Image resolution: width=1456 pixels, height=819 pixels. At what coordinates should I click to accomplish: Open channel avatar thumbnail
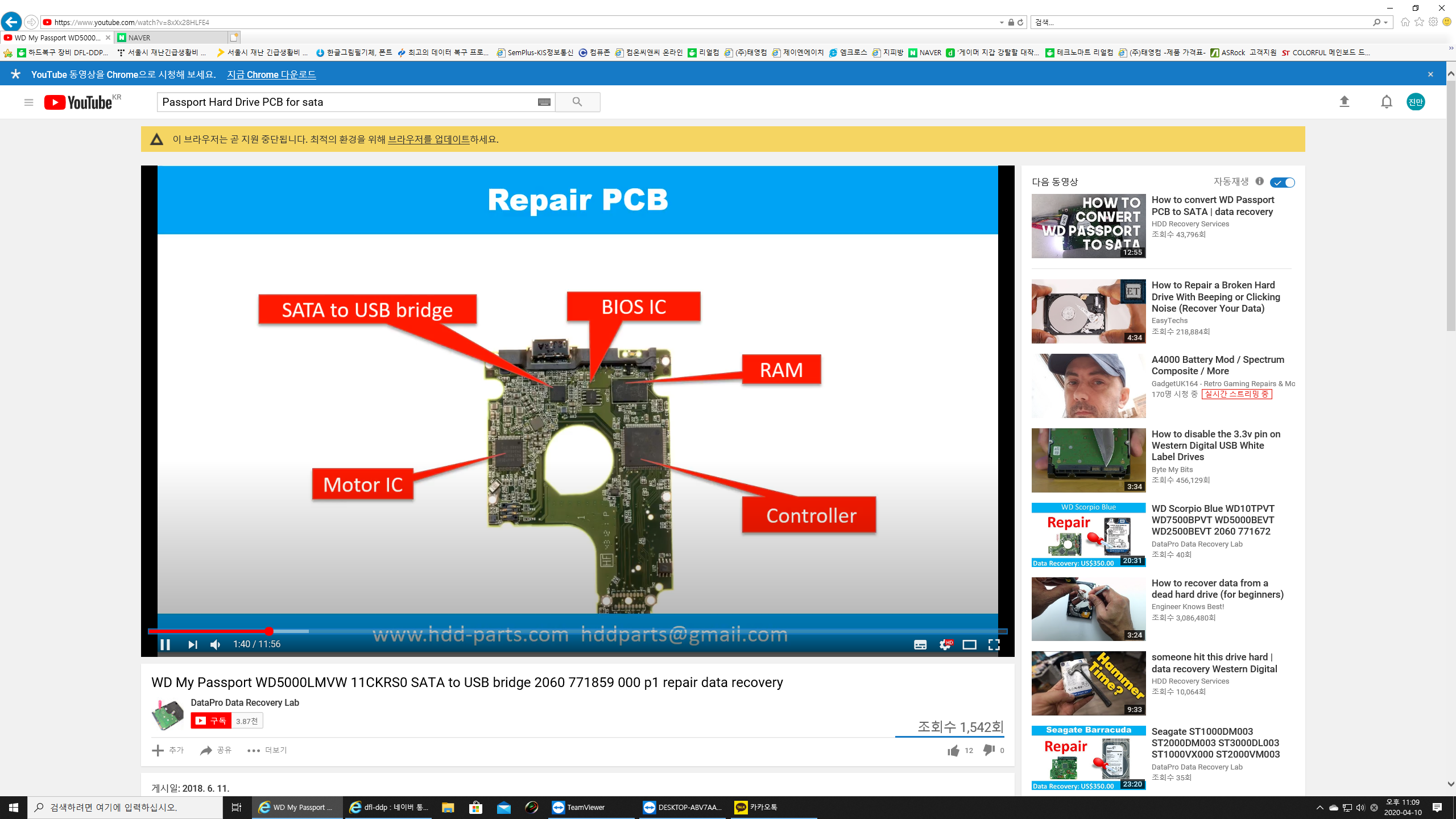click(x=167, y=714)
